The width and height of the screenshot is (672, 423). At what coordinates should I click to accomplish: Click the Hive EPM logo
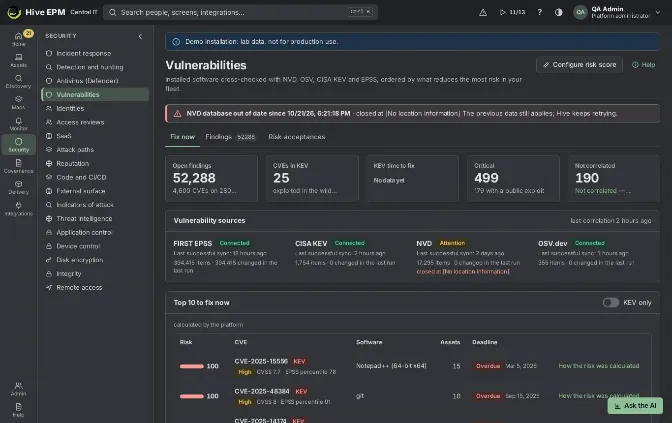[x=14, y=12]
